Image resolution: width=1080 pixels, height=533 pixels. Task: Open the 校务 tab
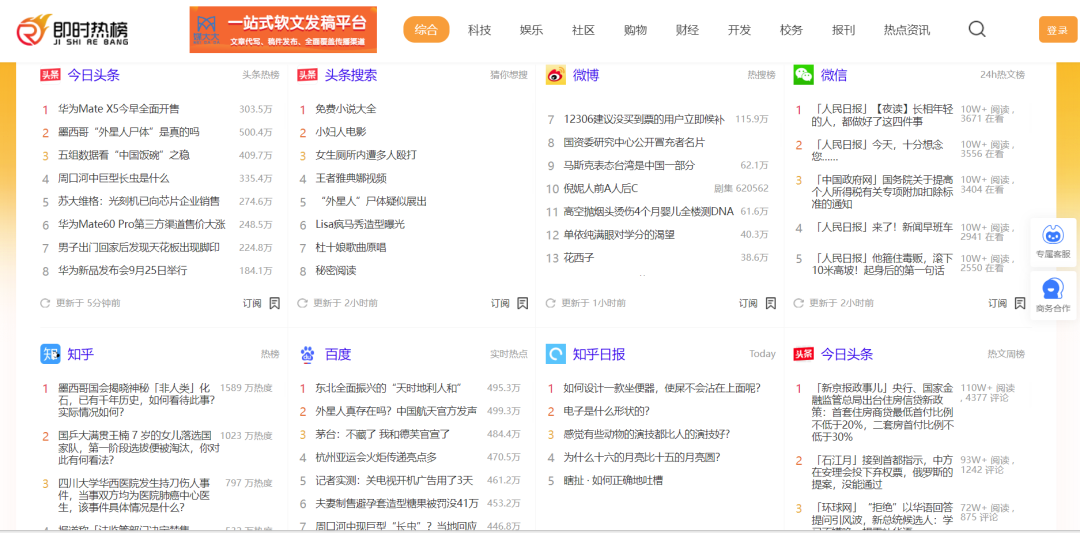pos(791,30)
